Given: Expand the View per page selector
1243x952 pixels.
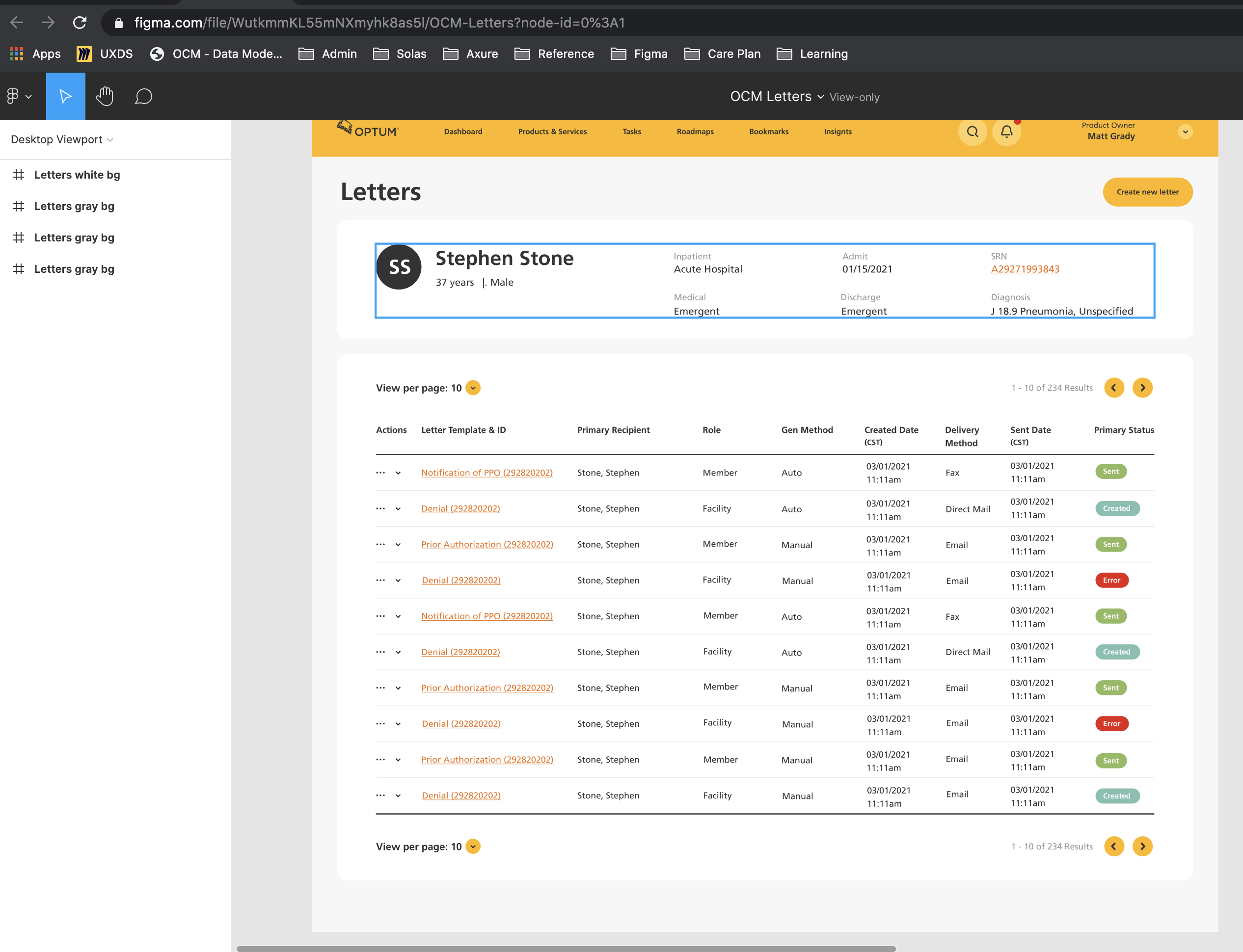Looking at the screenshot, I should click(472, 388).
